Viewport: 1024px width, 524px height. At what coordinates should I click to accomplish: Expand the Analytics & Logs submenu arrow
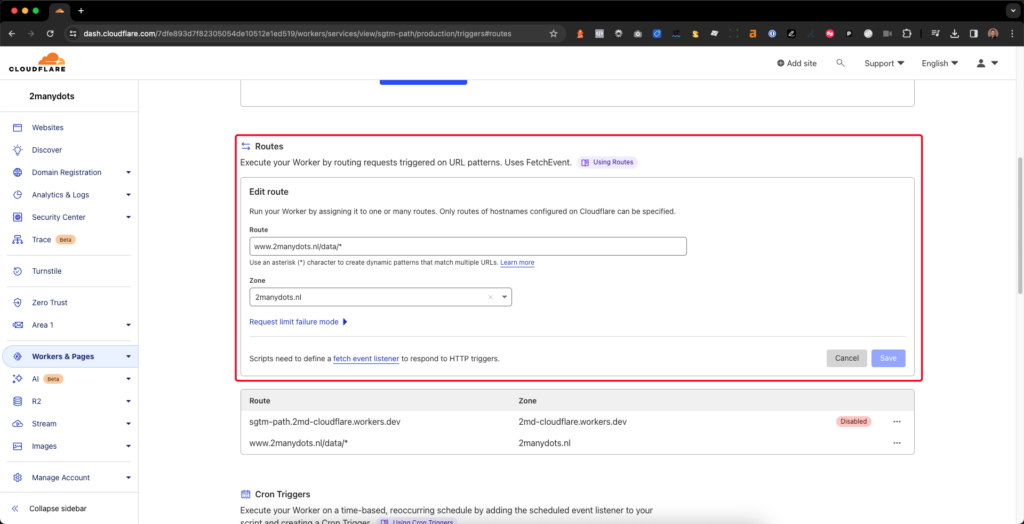point(128,195)
